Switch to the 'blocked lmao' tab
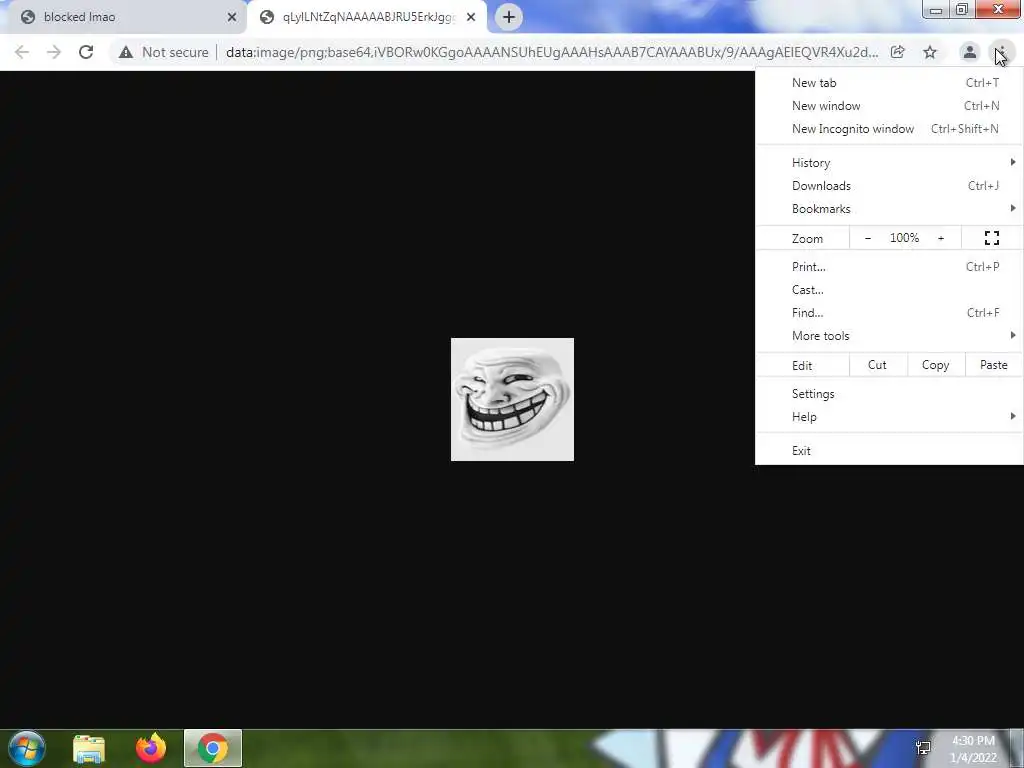1024x768 pixels. [x=123, y=17]
